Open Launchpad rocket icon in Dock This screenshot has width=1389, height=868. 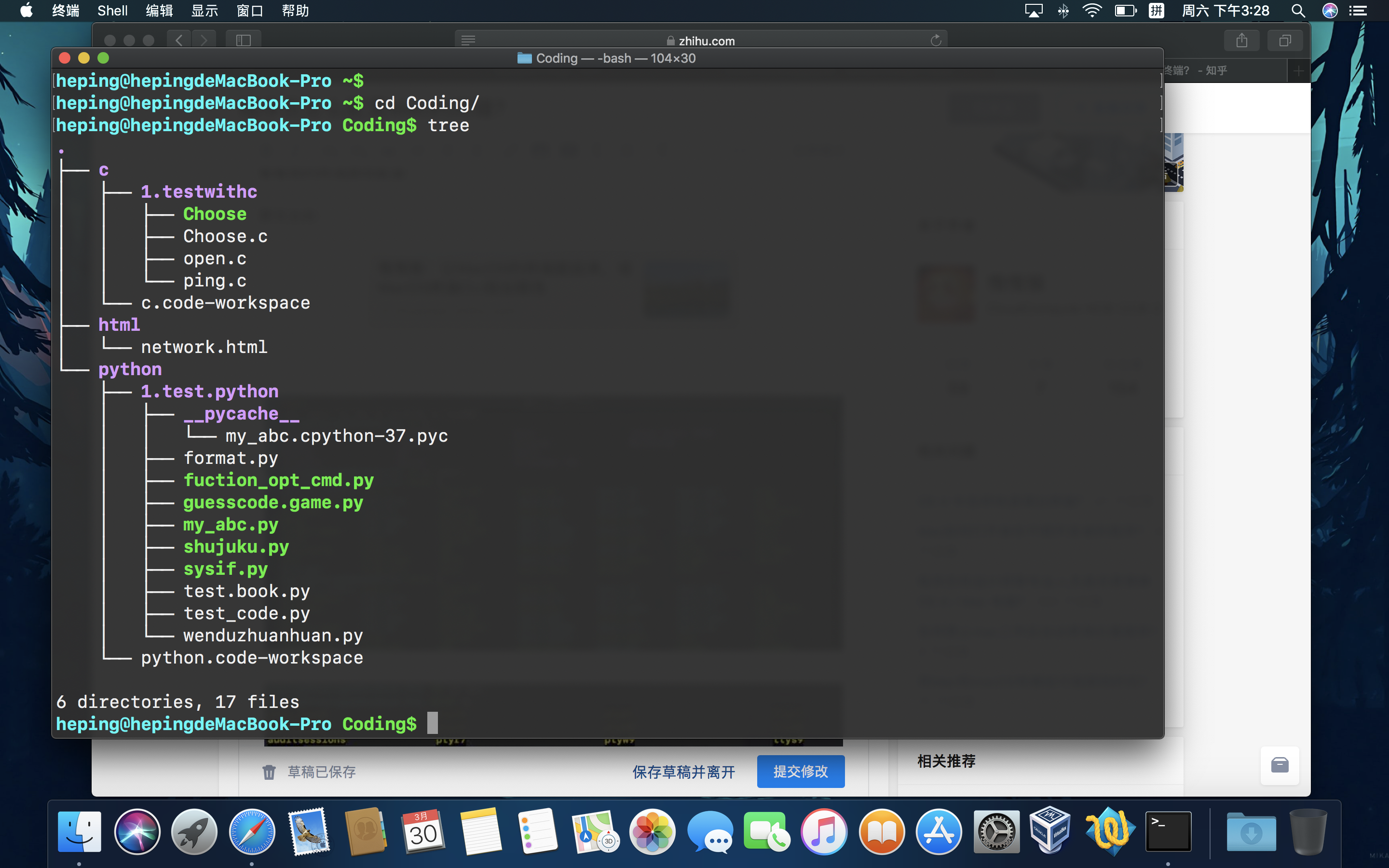tap(194, 831)
